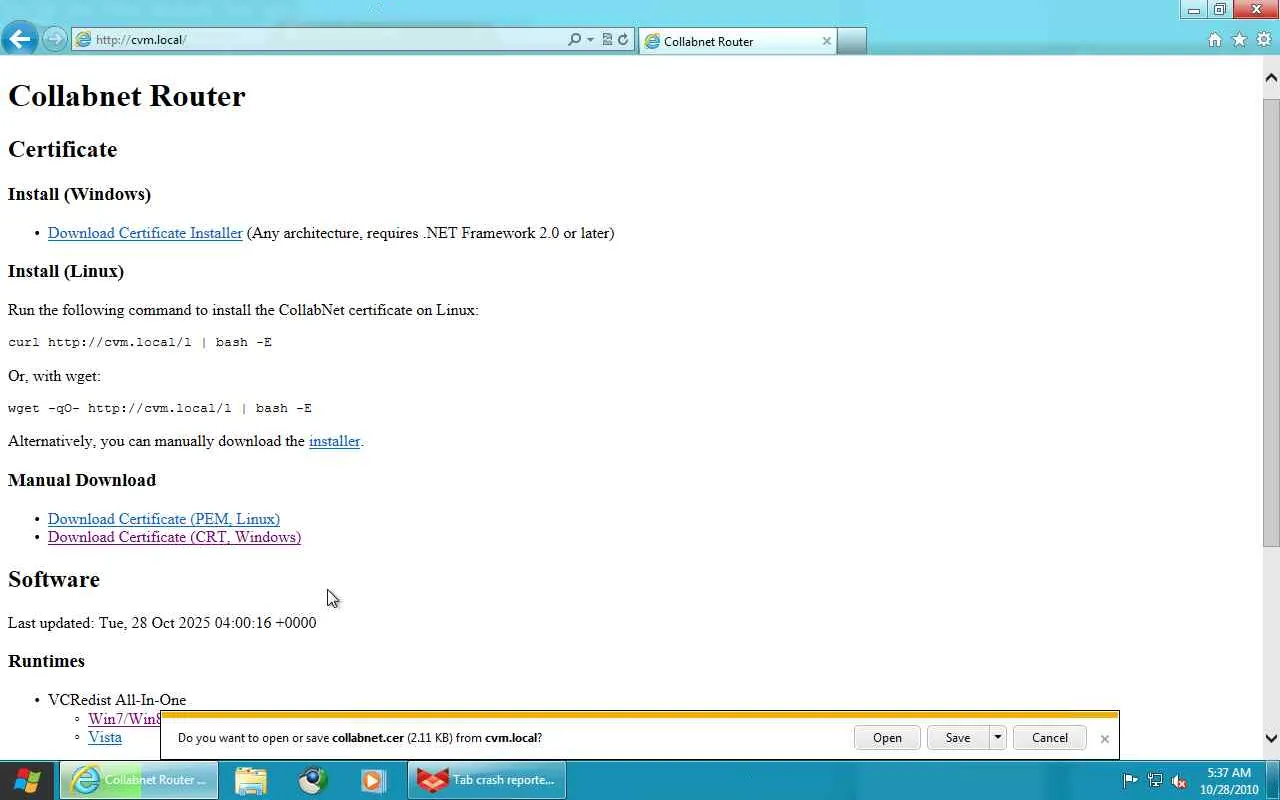Go back using the browser Back arrow

[19, 40]
